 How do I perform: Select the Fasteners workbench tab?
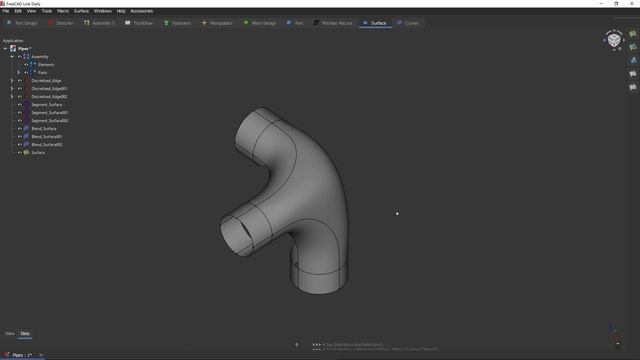click(177, 23)
